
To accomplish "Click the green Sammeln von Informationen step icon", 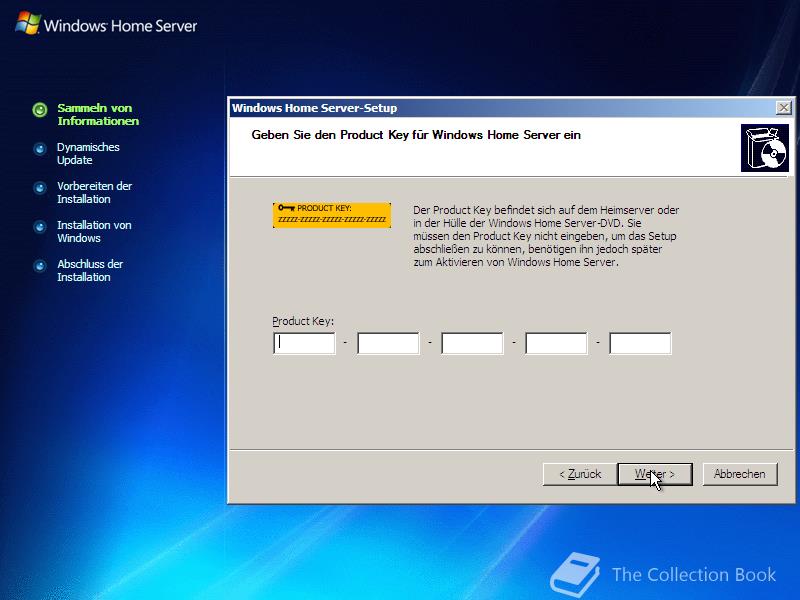I will pos(40,110).
